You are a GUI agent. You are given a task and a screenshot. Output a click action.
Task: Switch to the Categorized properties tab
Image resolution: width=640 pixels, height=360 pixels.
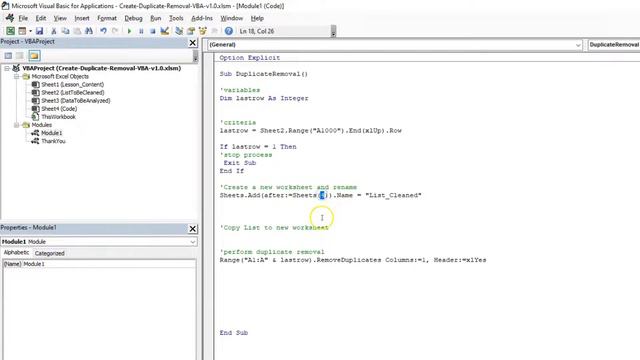pyautogui.click(x=50, y=253)
